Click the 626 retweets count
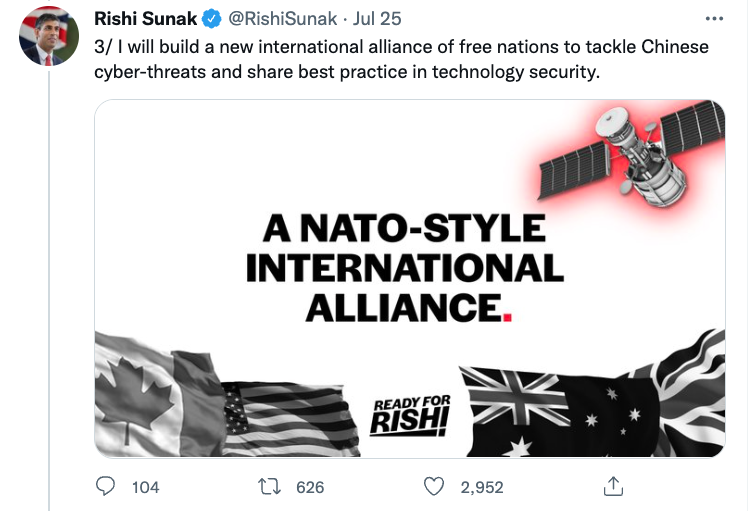The width and height of the screenshot is (748, 511). click(310, 487)
